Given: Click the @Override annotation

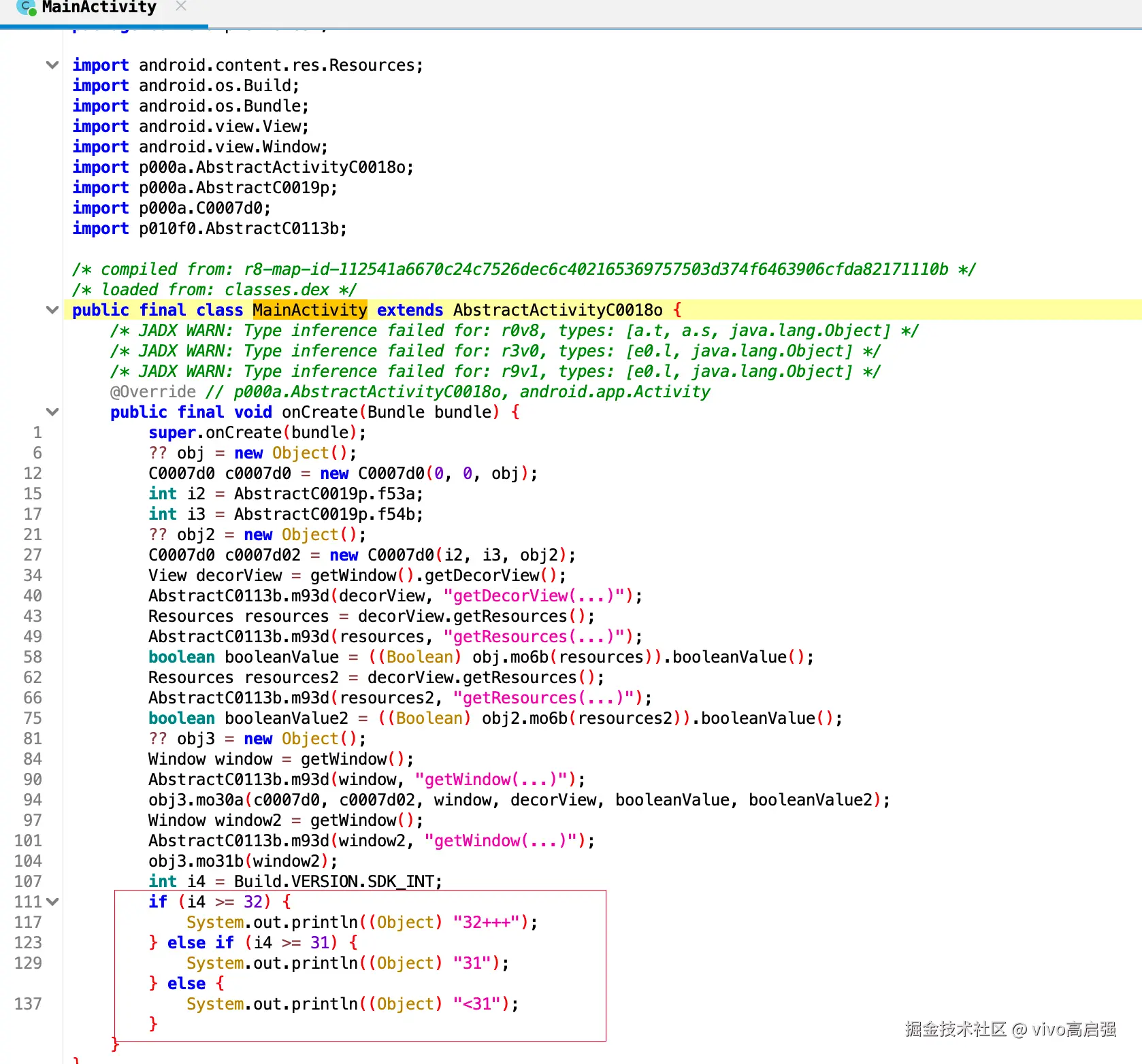Looking at the screenshot, I should 152,392.
